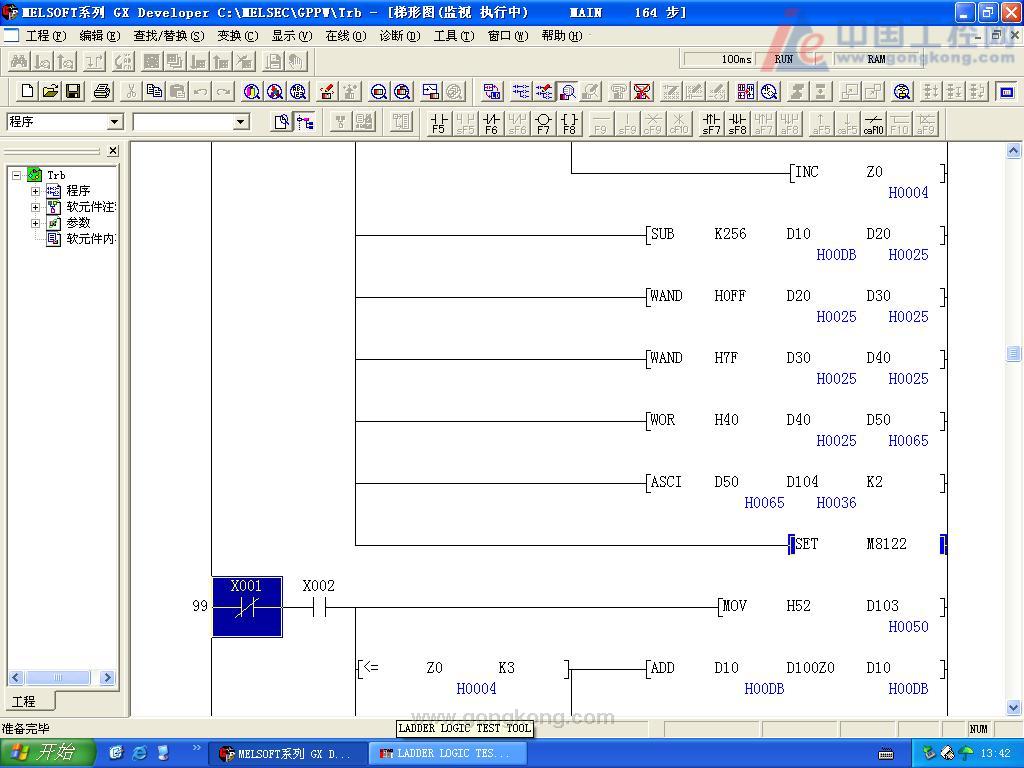Open an existing project with the folder icon
Screen dimensions: 1024x768
[x=50, y=92]
